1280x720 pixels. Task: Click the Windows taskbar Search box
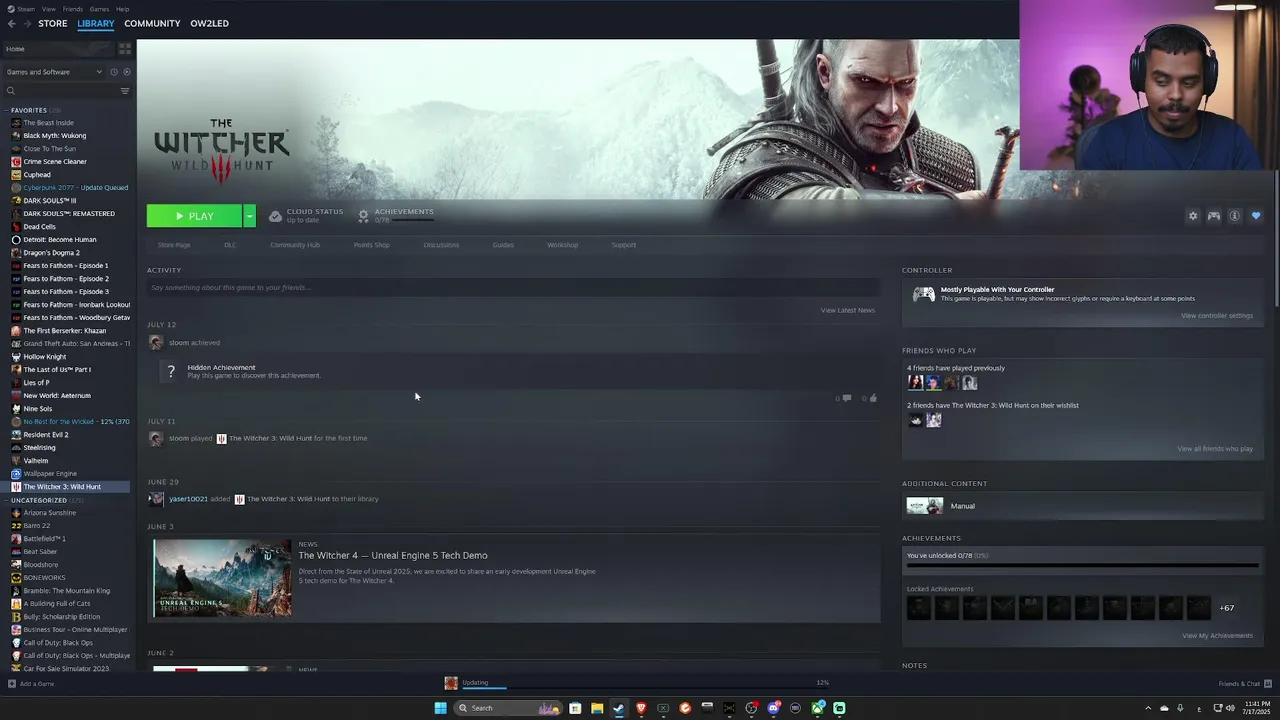click(508, 708)
